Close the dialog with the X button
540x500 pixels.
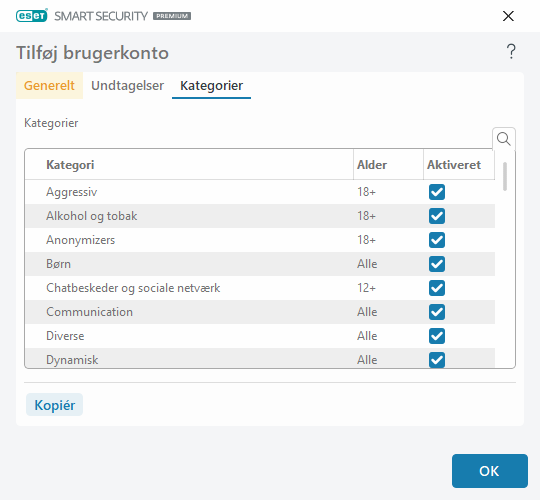508,16
